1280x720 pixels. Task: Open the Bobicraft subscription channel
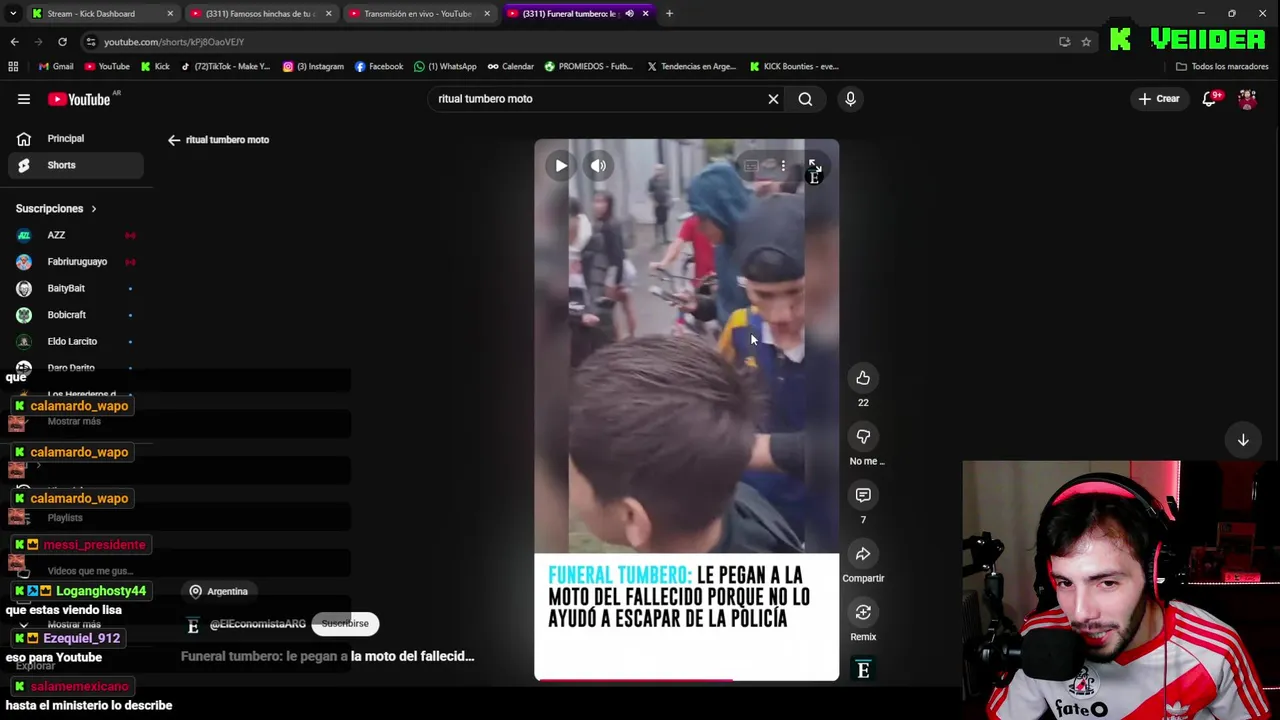[x=75, y=315]
